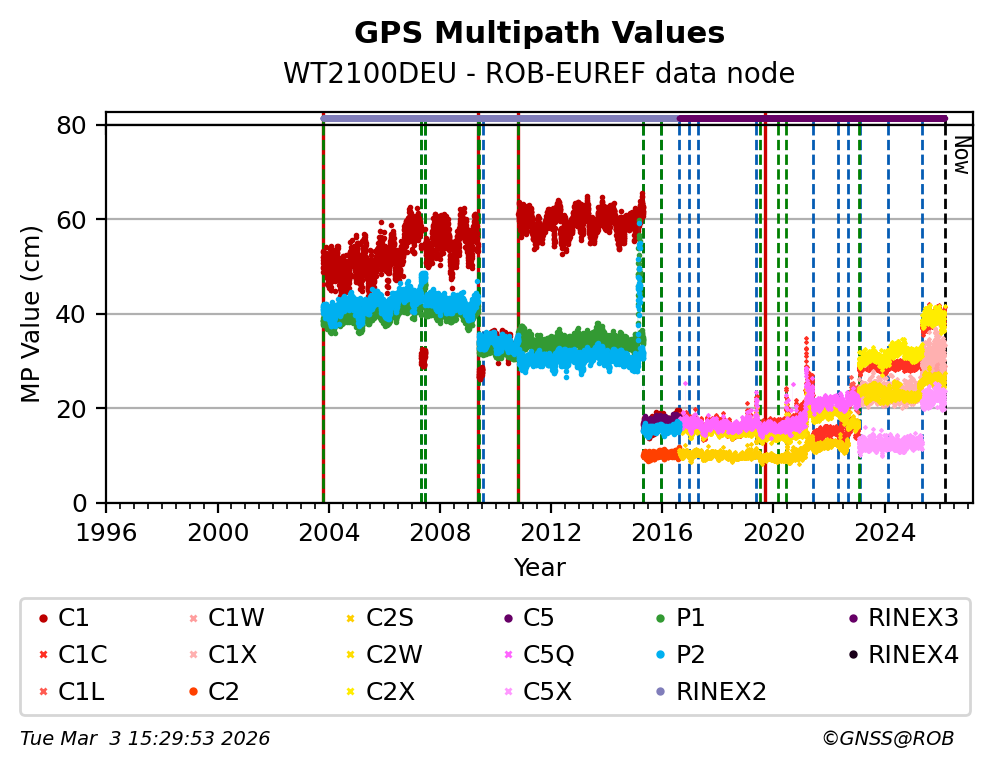Click the C5X legend label
The width and height of the screenshot is (993, 769).
(x=548, y=691)
